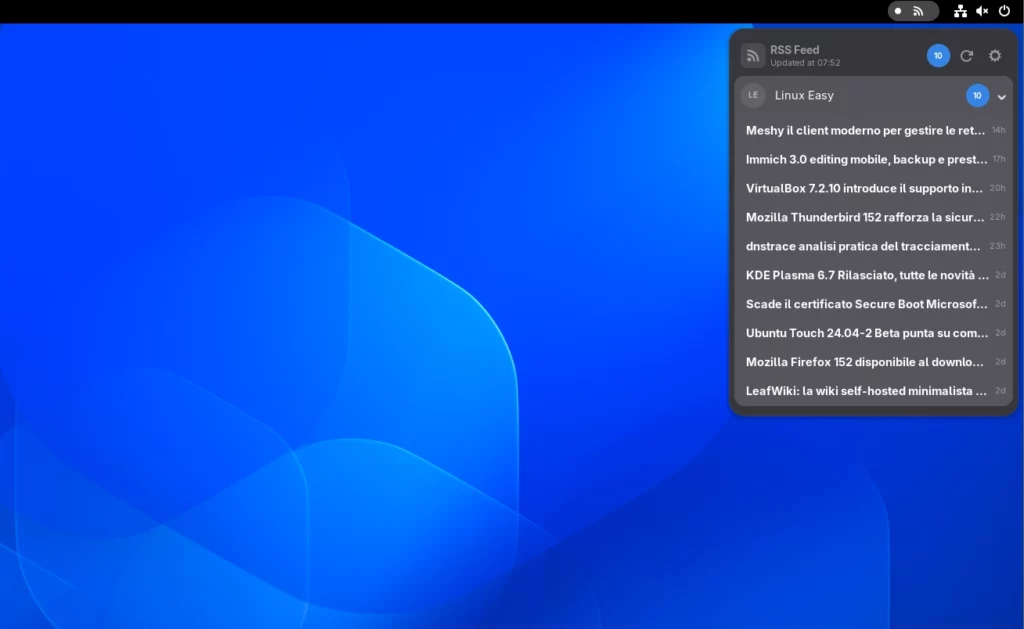
Task: Open article 'VirtualBox 7.2.10 introduce il supporto in...'
Action: pyautogui.click(x=874, y=188)
